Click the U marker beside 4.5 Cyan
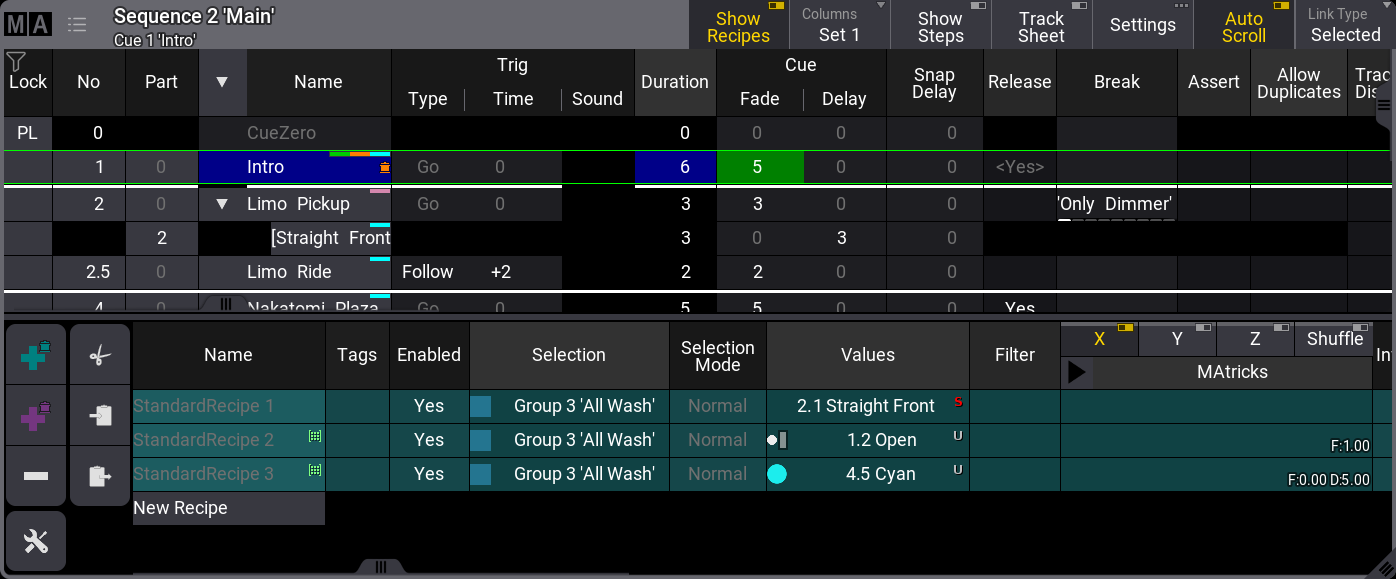Image resolution: width=1396 pixels, height=579 pixels. point(958,470)
